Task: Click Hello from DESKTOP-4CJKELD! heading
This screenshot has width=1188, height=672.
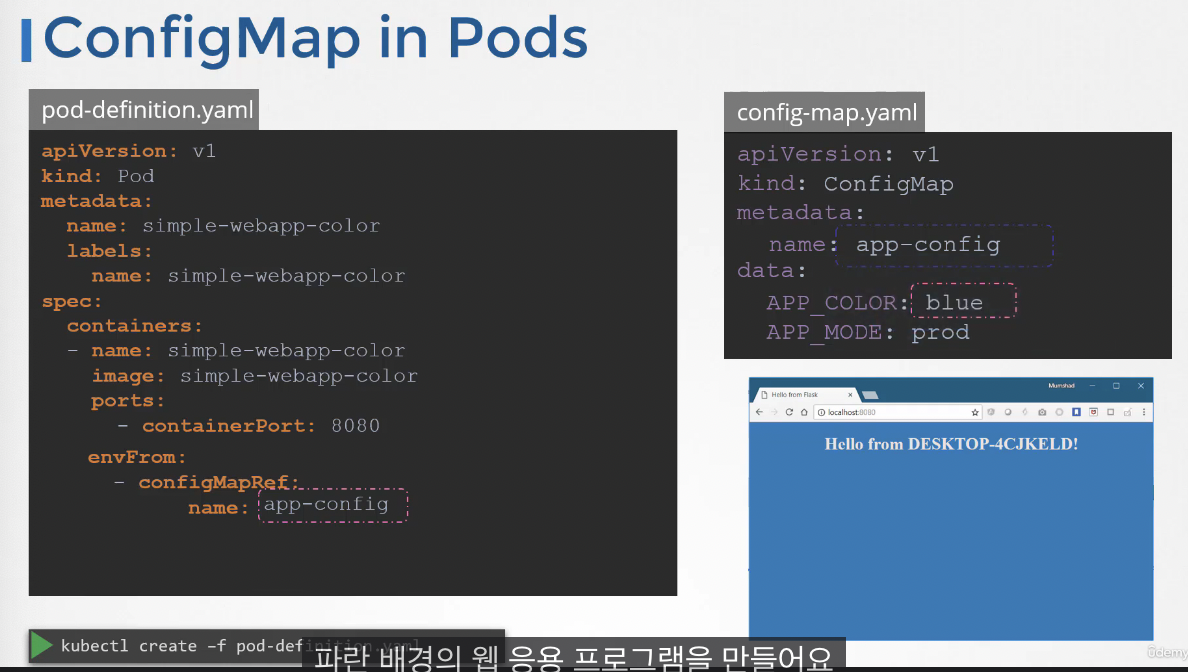Action: pyautogui.click(x=951, y=444)
